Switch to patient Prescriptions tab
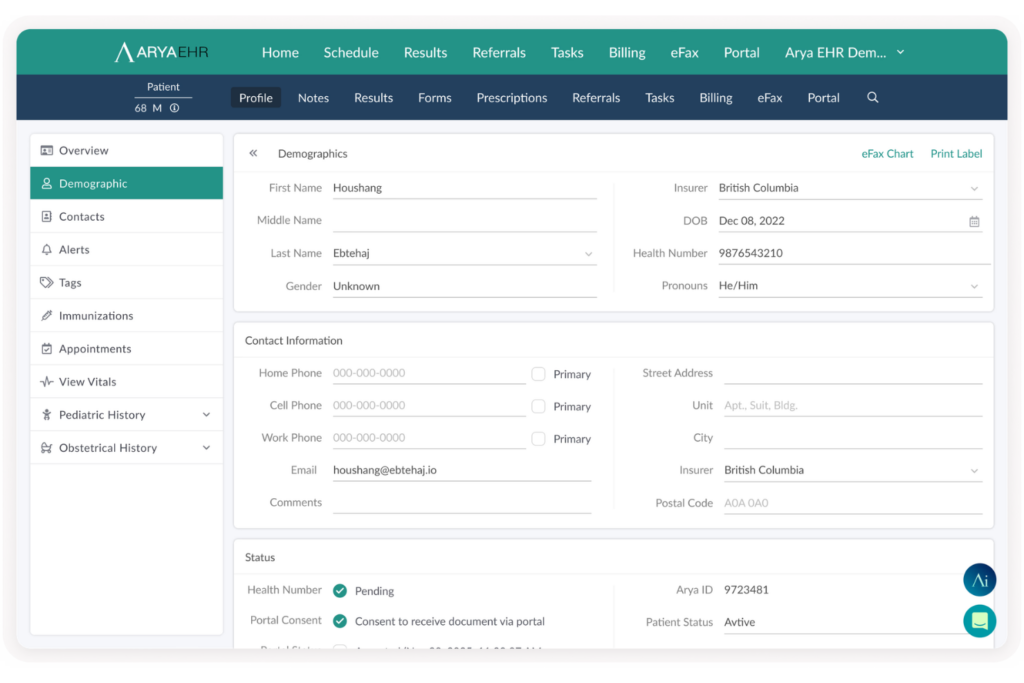The image size is (1024, 683). (x=511, y=98)
